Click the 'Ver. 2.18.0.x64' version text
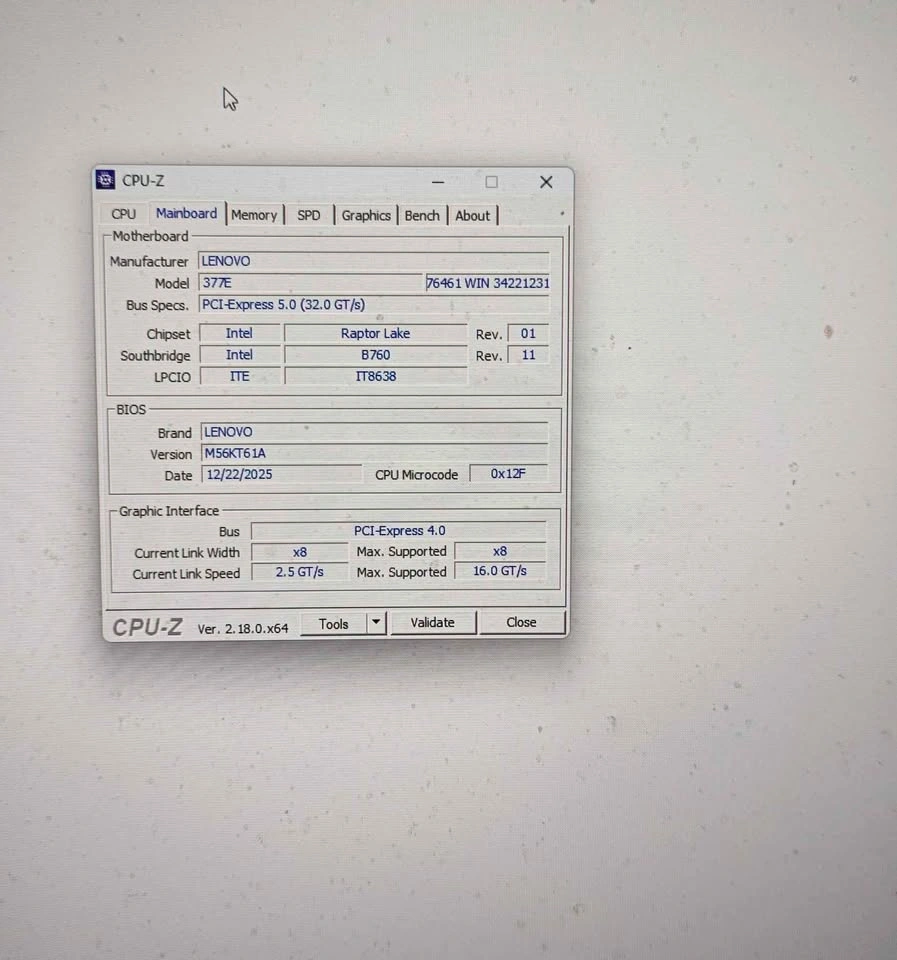This screenshot has height=960, width=897. pos(243,628)
